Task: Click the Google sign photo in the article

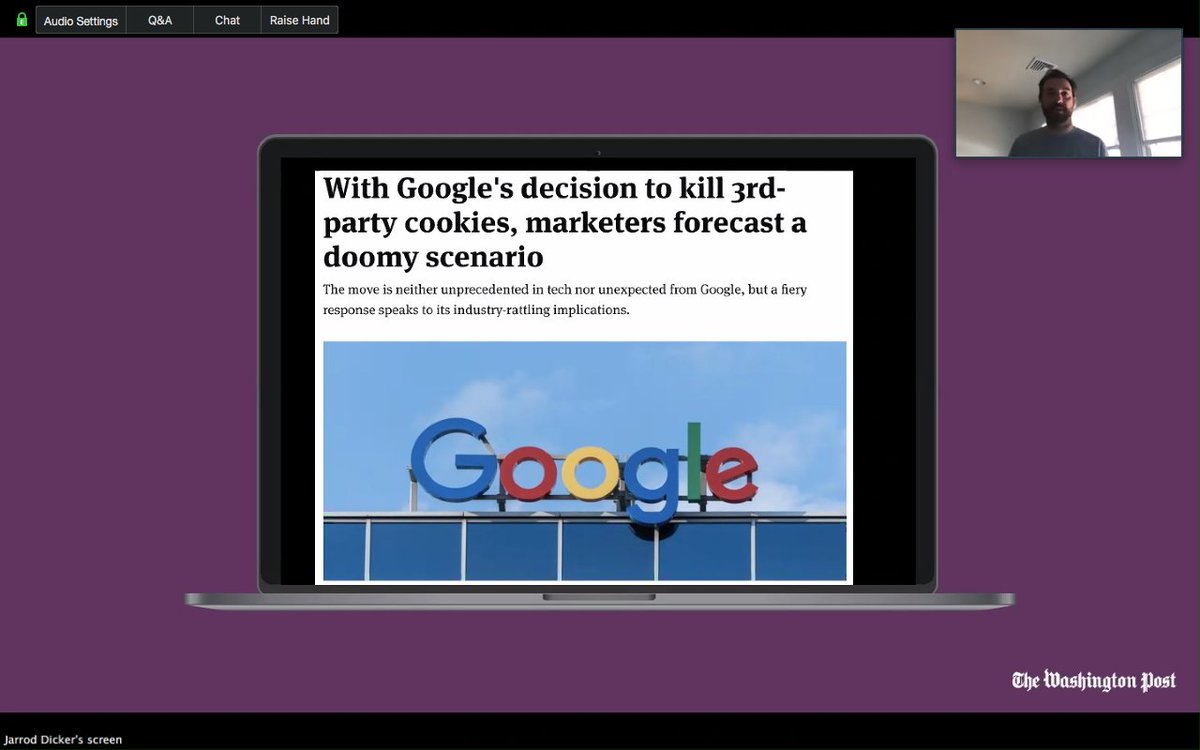Action: coord(584,461)
